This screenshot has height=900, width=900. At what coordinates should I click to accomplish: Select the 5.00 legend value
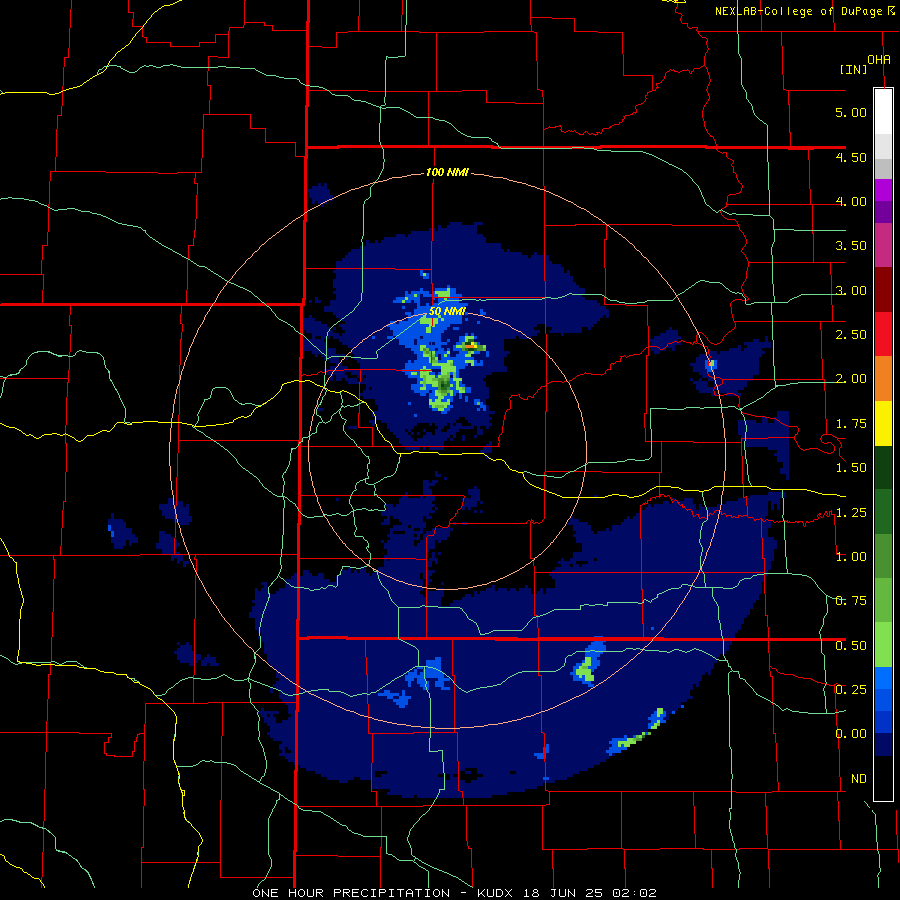[x=851, y=112]
